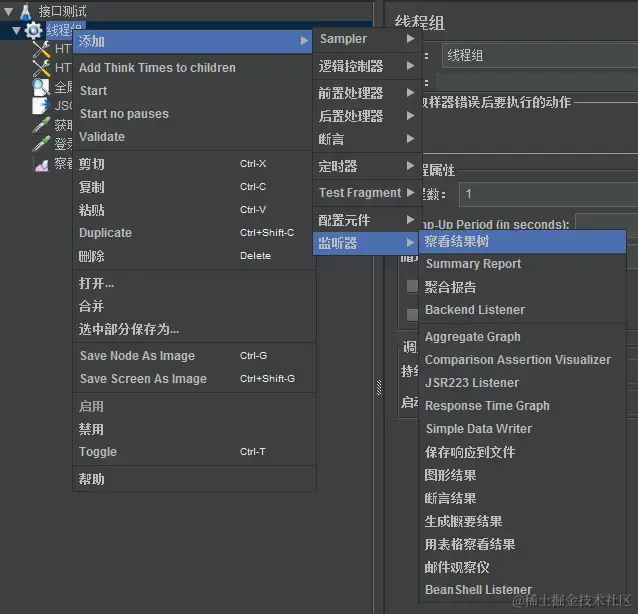The height and width of the screenshot is (614, 638).
Task: Add BeanShell Listener
Action: 522,590
